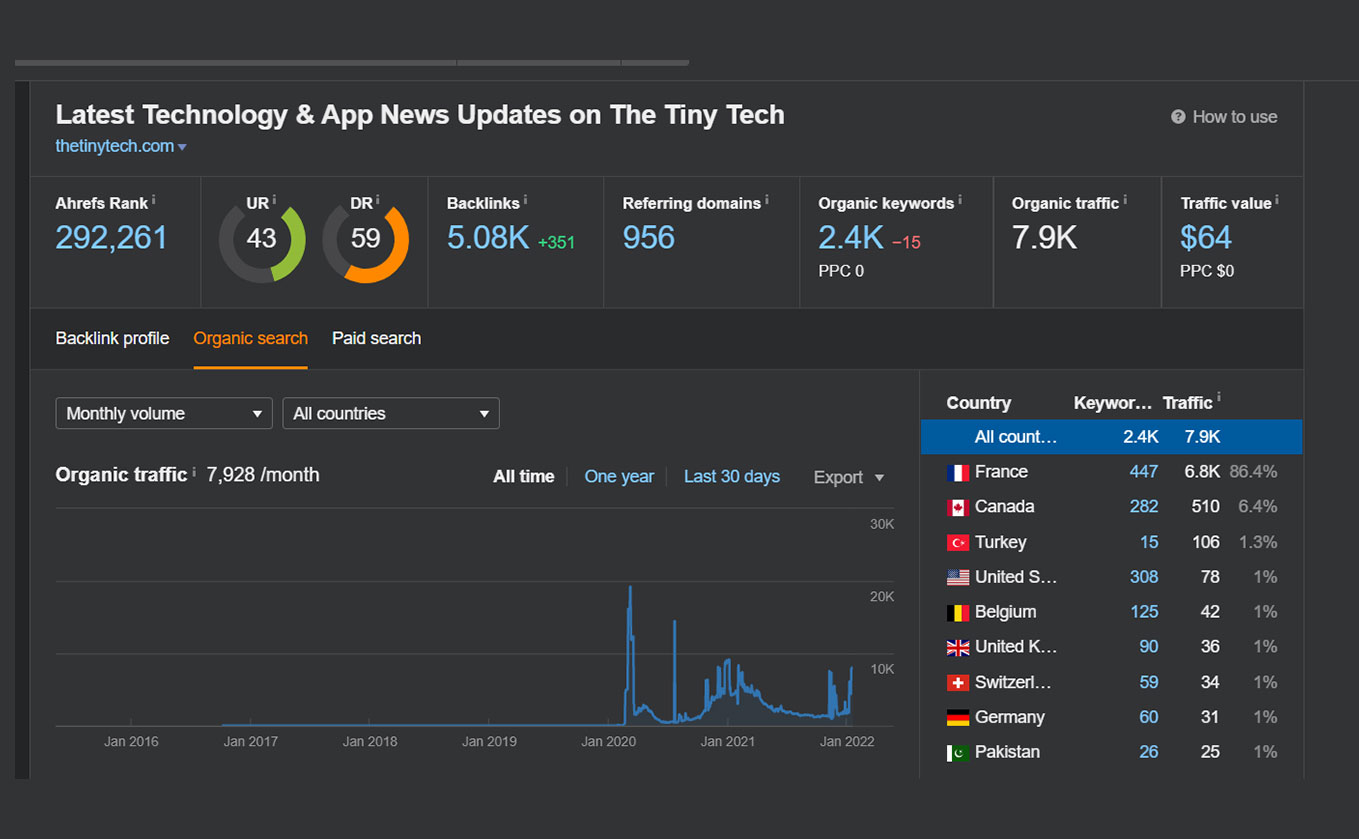Show One year of traffic
The height and width of the screenshot is (839, 1359).
coord(619,477)
